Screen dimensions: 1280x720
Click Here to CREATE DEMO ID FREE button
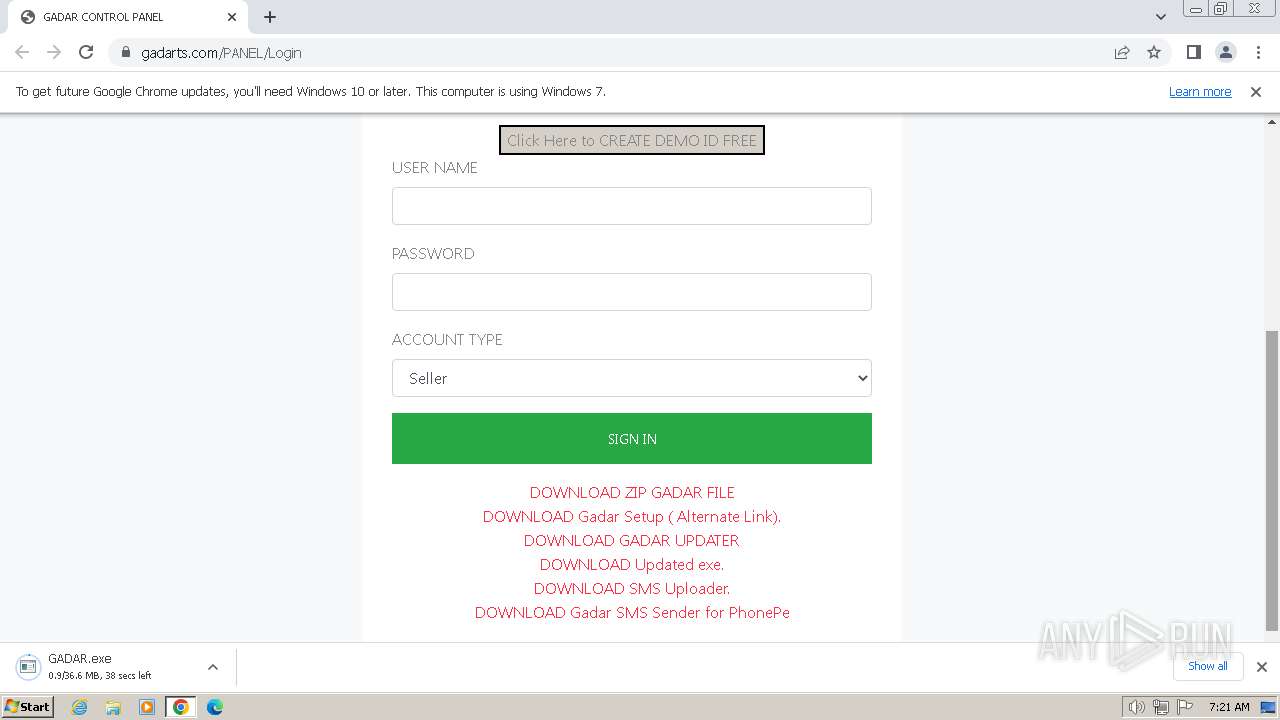click(x=632, y=140)
